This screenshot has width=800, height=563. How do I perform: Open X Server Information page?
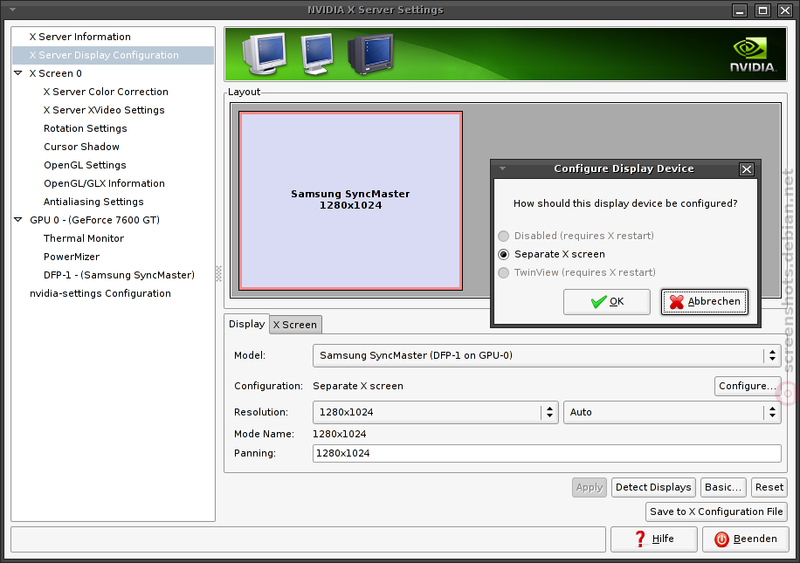pos(80,37)
